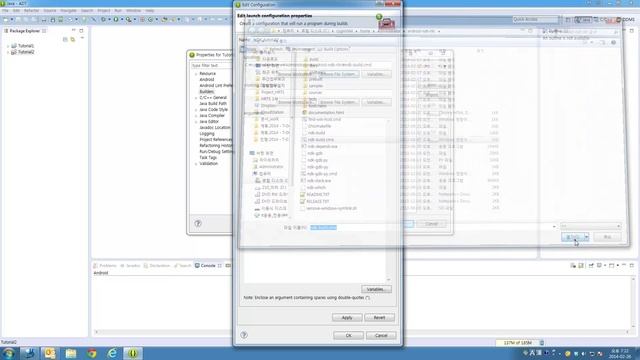Viewport: 640px width, 360px height.
Task: Click heap status 137M of 185M
Action: pos(517,343)
